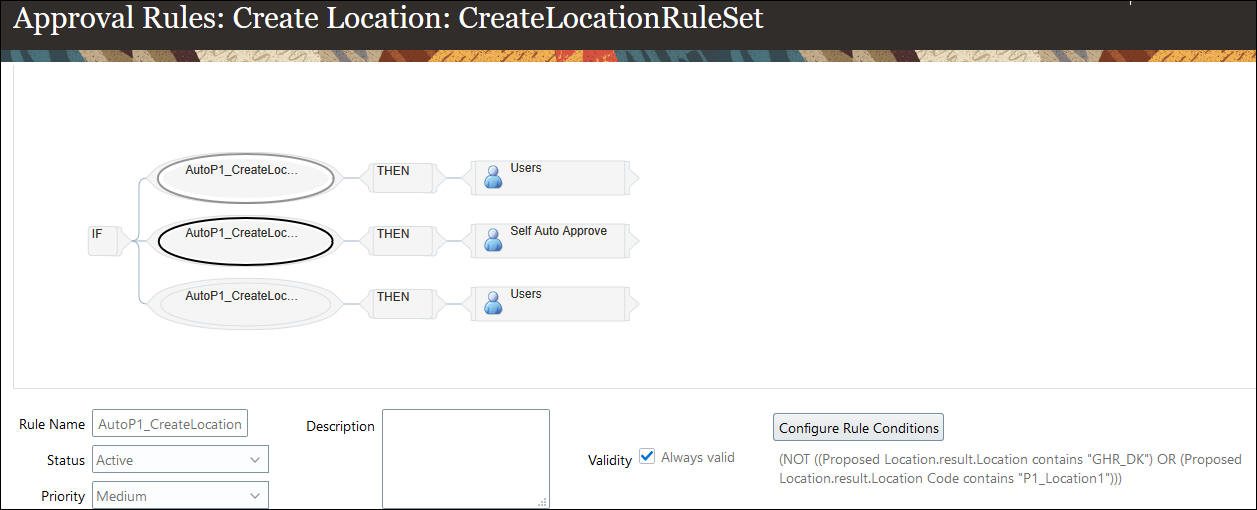Click the IF node in the rule diagram
This screenshot has width=1257, height=510.
pyautogui.click(x=104, y=240)
